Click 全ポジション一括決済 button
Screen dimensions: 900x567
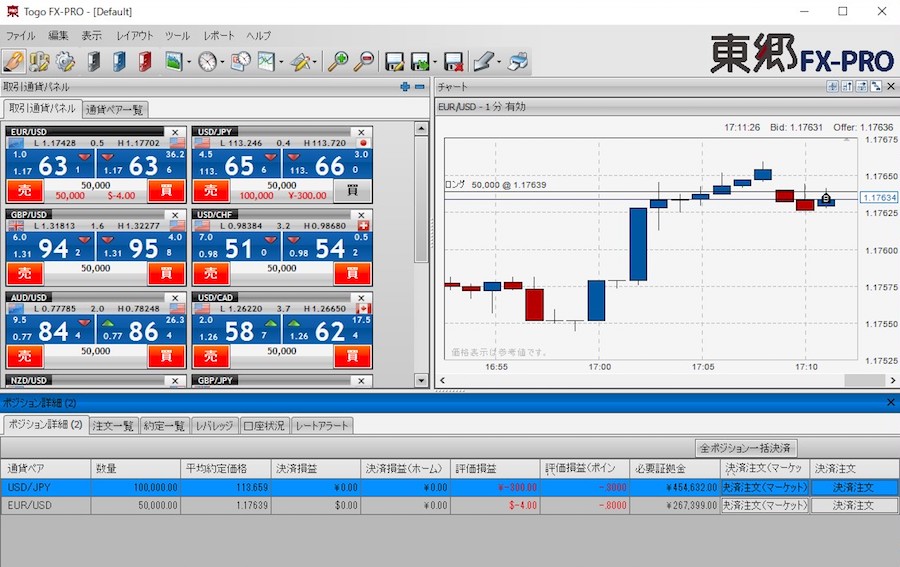tap(745, 448)
